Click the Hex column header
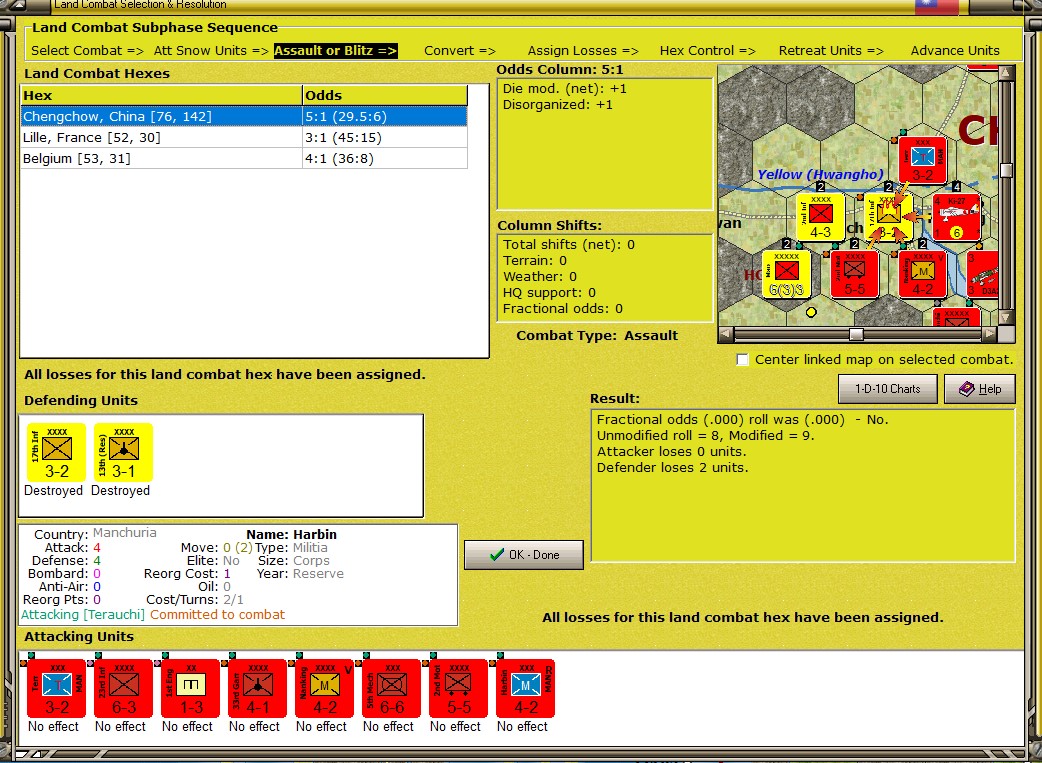1042x763 pixels. coord(161,95)
